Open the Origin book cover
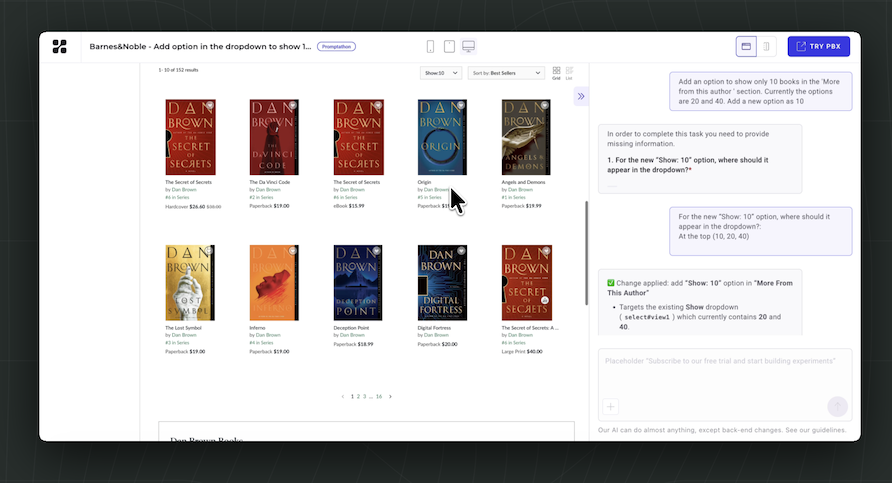The height and width of the screenshot is (483, 892). click(x=442, y=137)
